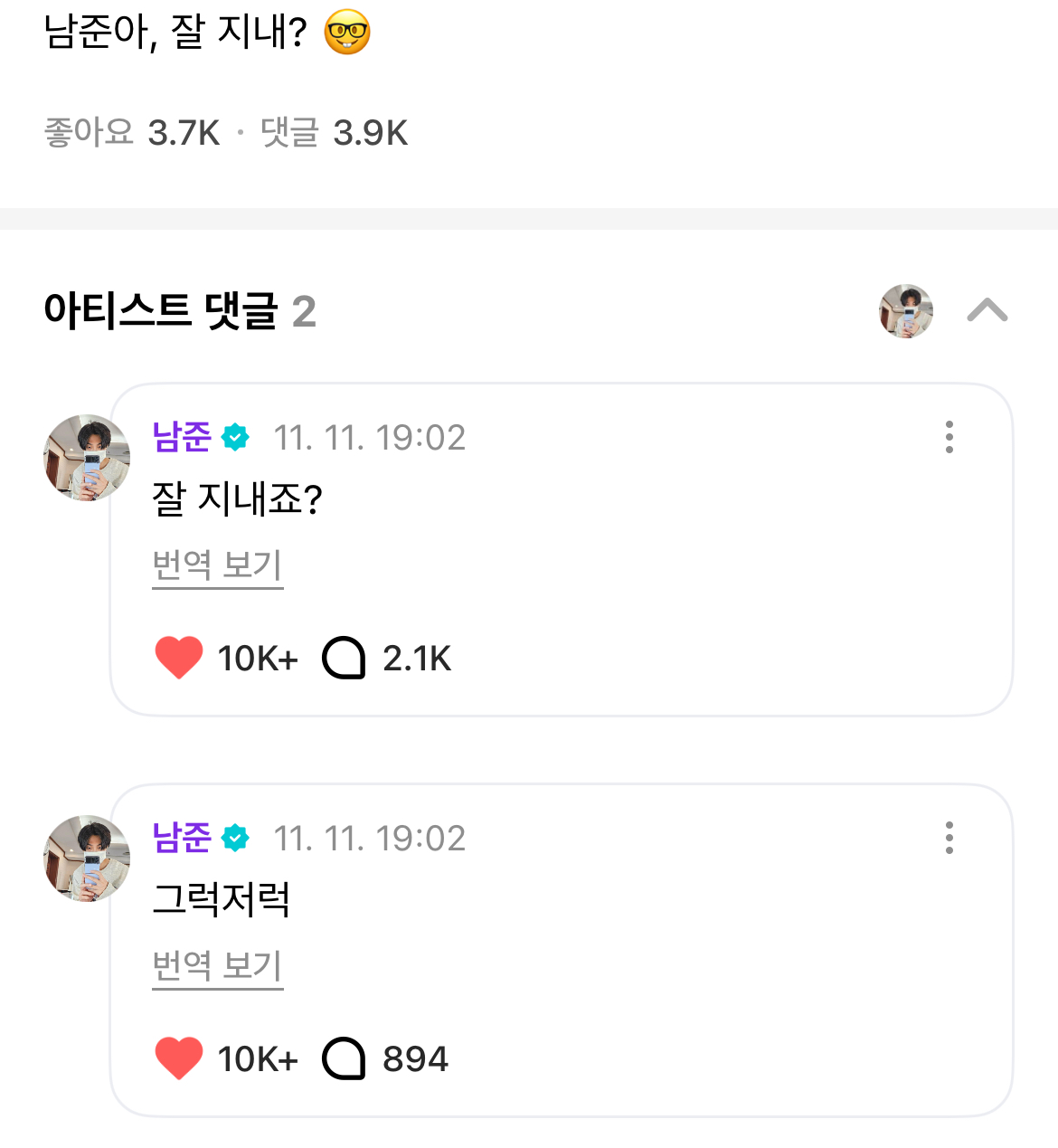Tap 남준 username on the second comment
Screen dimensions: 1058x1148
pos(182,838)
